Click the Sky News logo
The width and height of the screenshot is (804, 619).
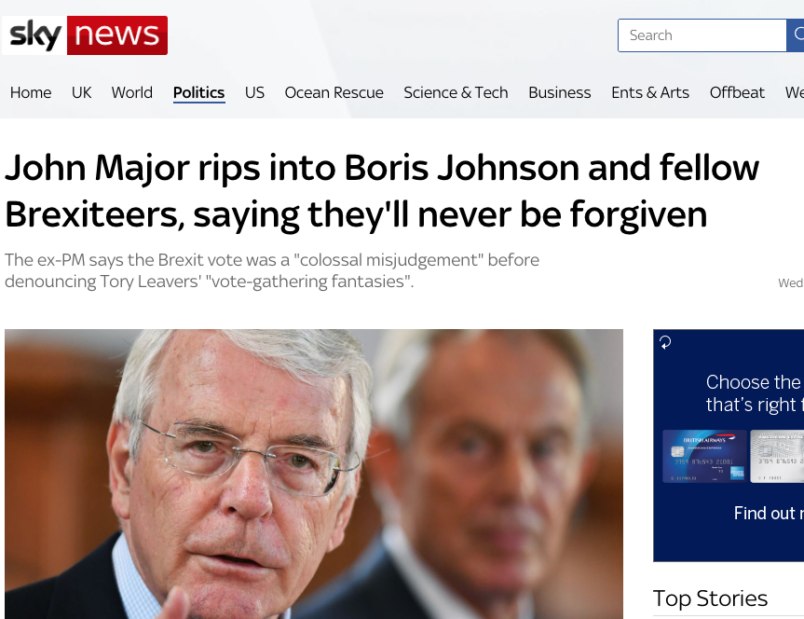click(85, 35)
